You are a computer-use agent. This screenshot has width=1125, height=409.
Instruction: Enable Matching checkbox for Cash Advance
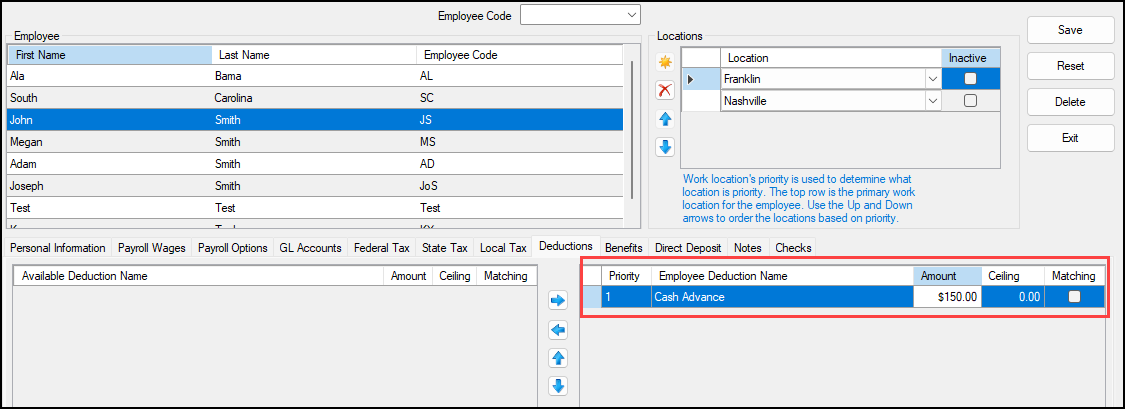tap(1074, 296)
